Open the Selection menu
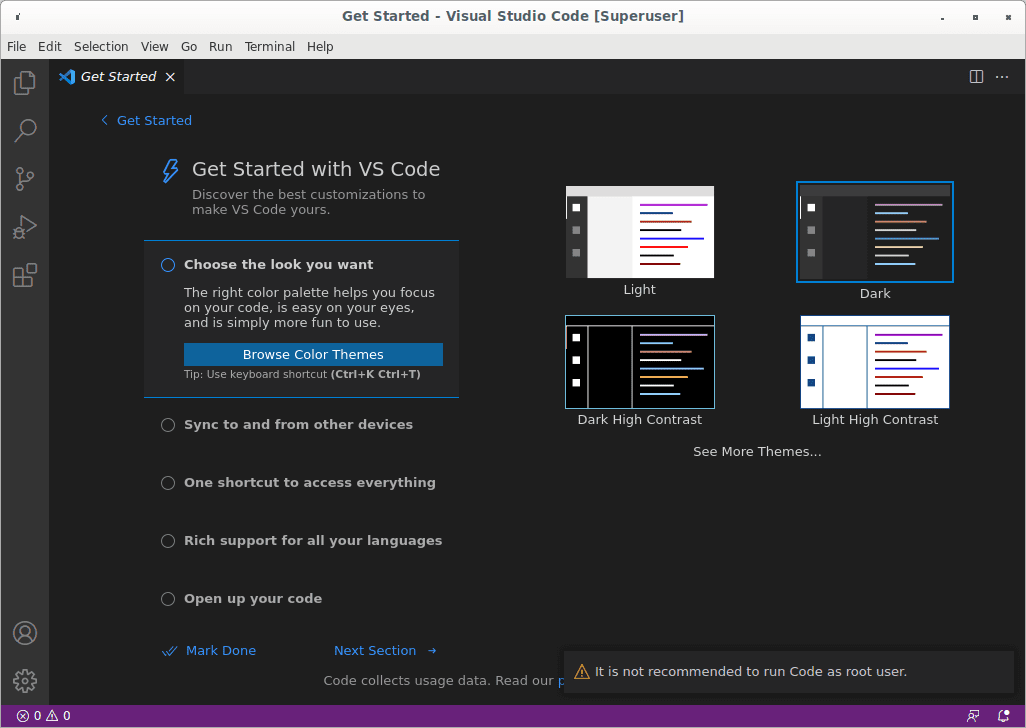This screenshot has height=728, width=1026. [x=101, y=46]
